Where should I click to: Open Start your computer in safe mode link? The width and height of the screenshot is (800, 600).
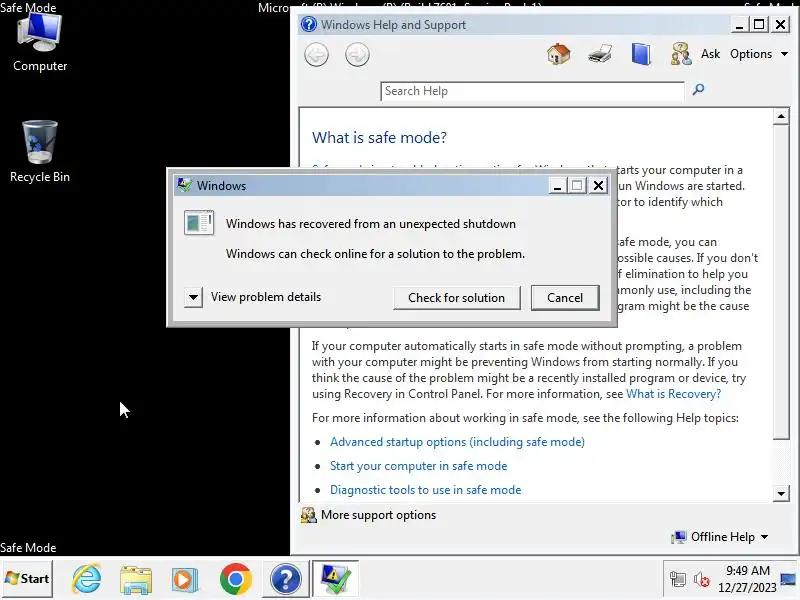point(418,466)
